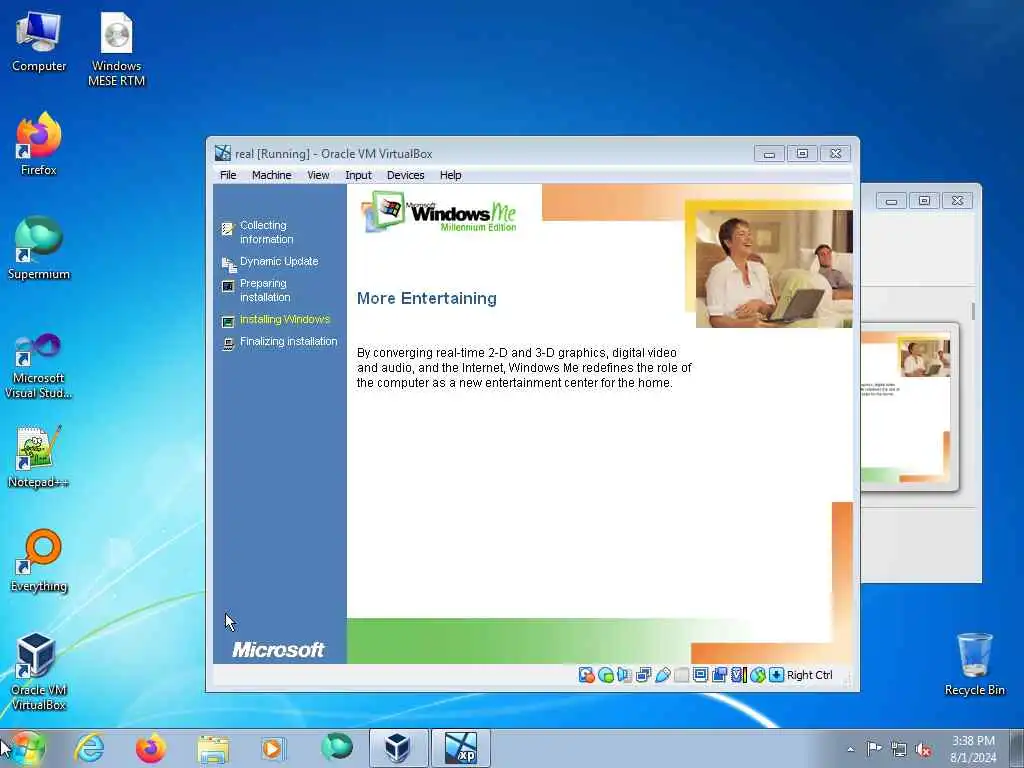The width and height of the screenshot is (1024, 768).
Task: Open the Devices menu
Action: [405, 175]
